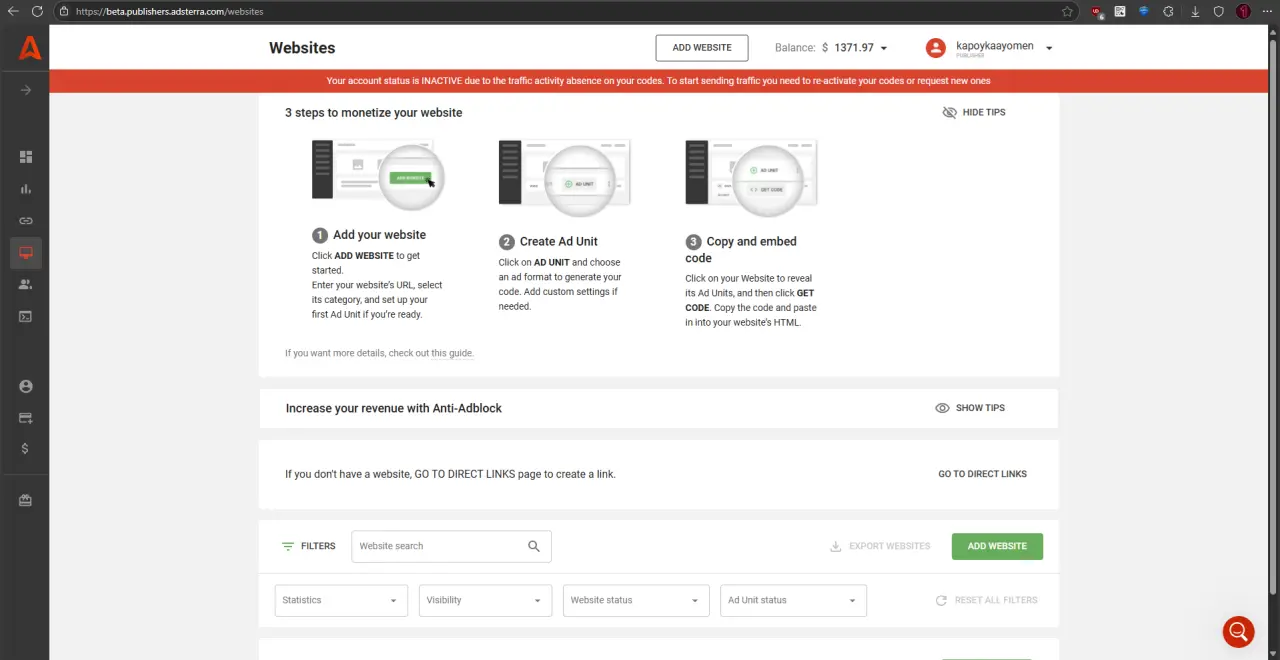Open the live chat support bubble
This screenshot has height=660, width=1280.
1239,632
